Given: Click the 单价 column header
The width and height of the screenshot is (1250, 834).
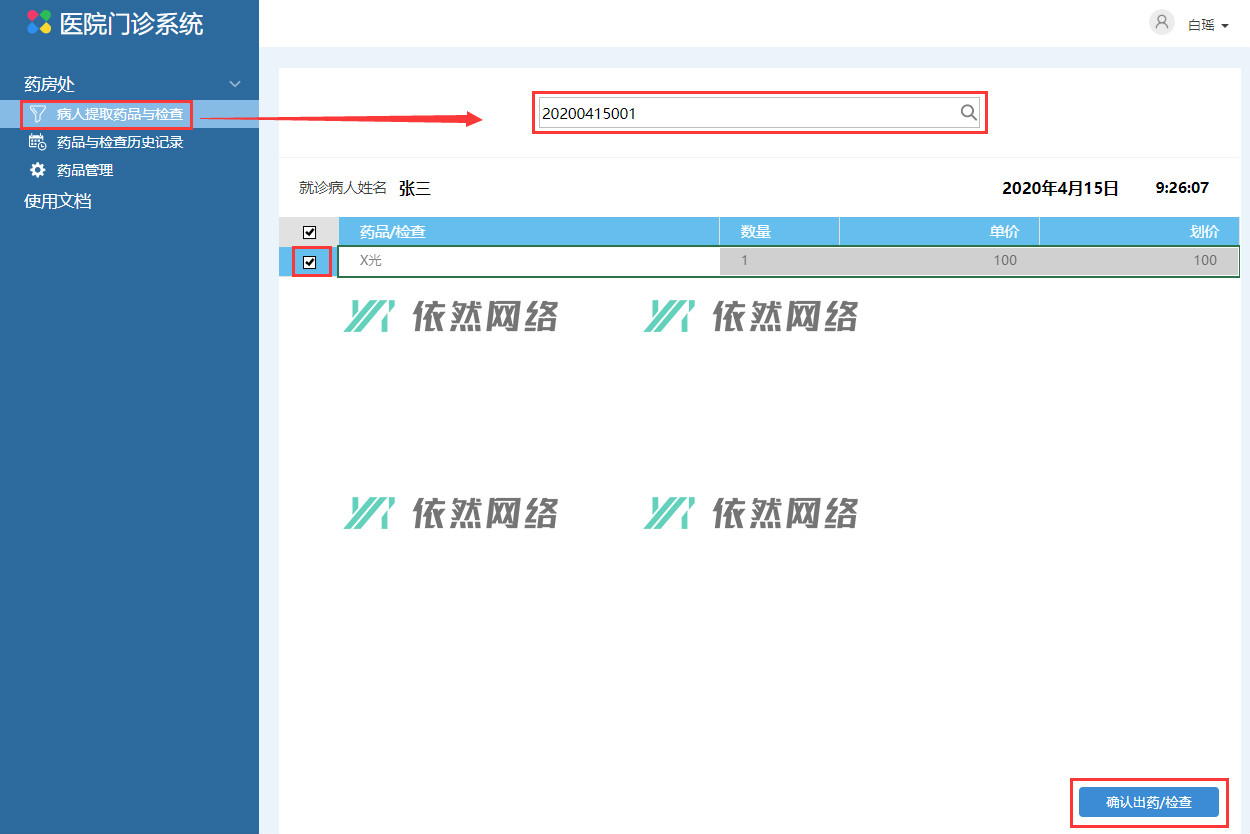Looking at the screenshot, I should click(939, 232).
